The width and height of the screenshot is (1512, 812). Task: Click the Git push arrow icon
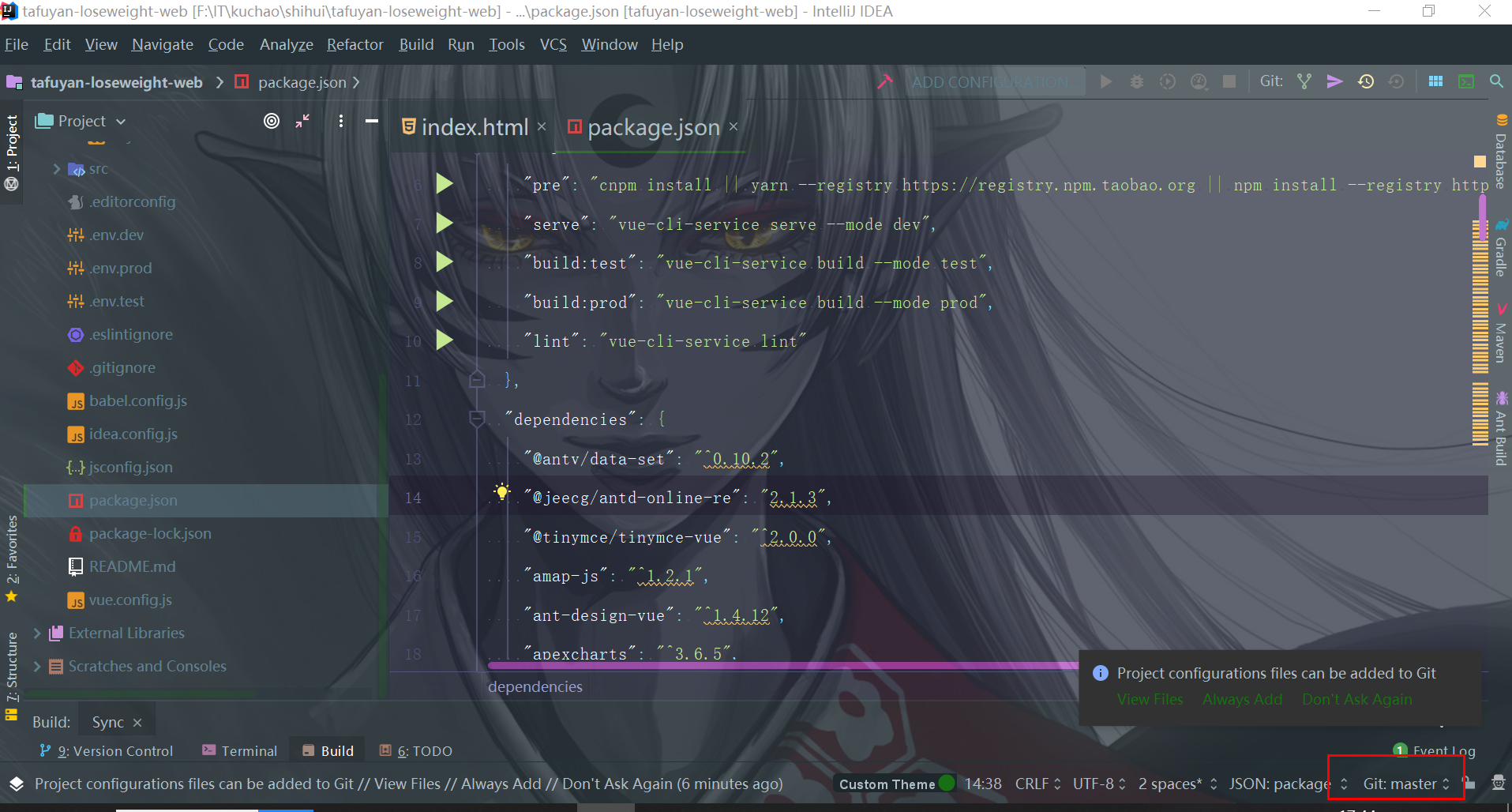click(1334, 81)
